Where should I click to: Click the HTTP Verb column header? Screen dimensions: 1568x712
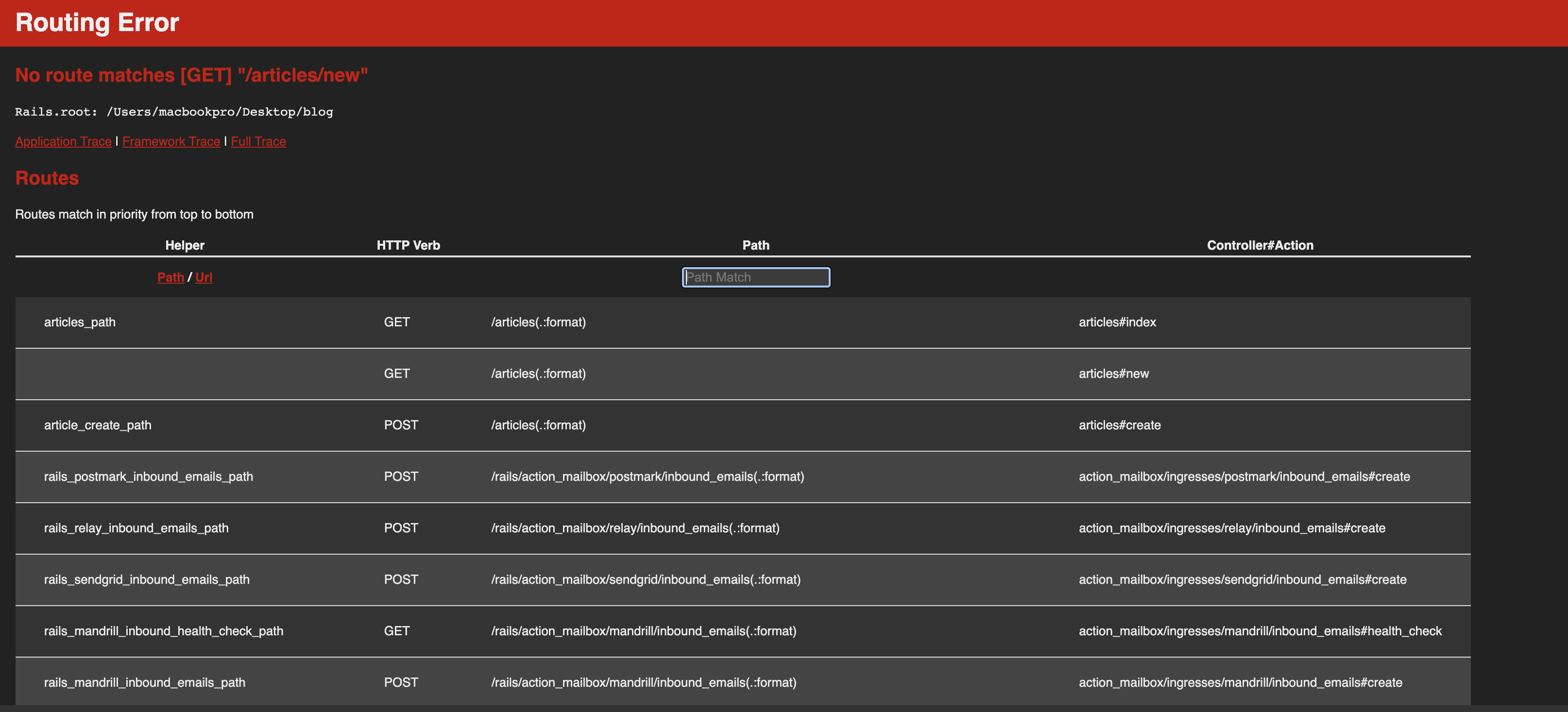pyautogui.click(x=409, y=245)
